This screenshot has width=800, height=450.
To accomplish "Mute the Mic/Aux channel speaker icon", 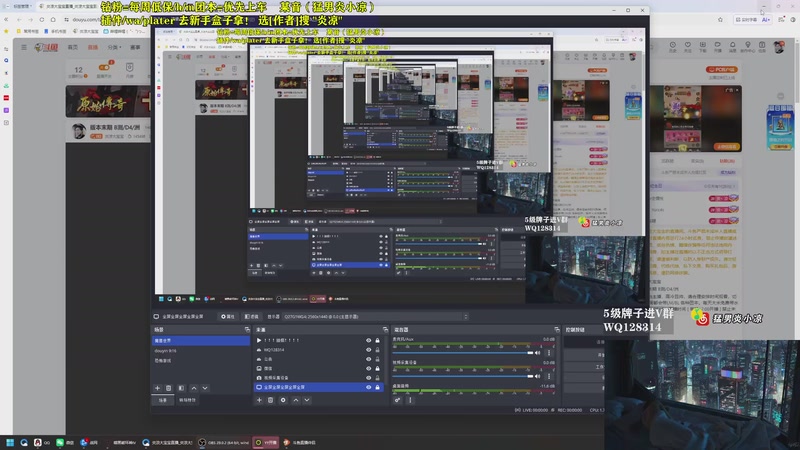I will coord(537,353).
